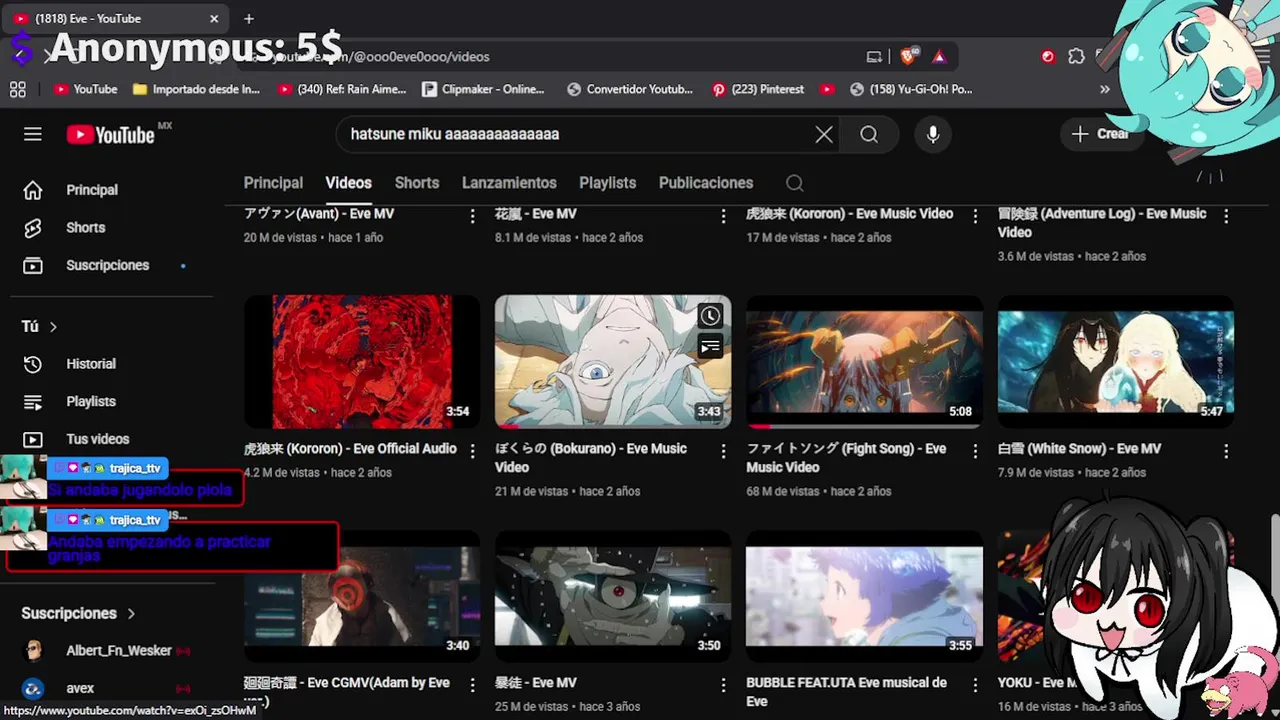This screenshot has width=1280, height=720.
Task: Play the Bokurano video thumbnail
Action: [x=613, y=361]
